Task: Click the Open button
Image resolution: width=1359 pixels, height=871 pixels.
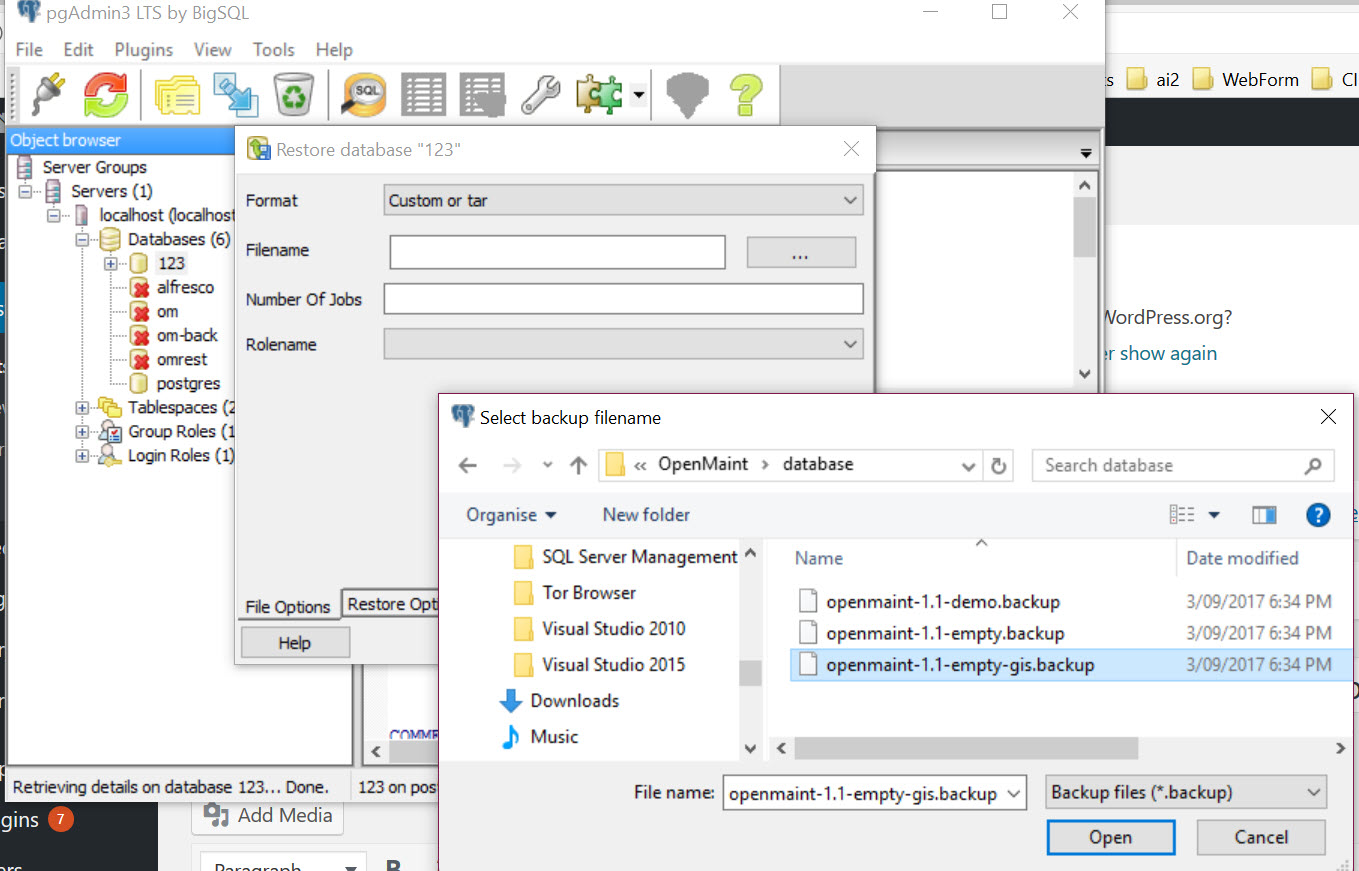Action: click(x=1110, y=837)
